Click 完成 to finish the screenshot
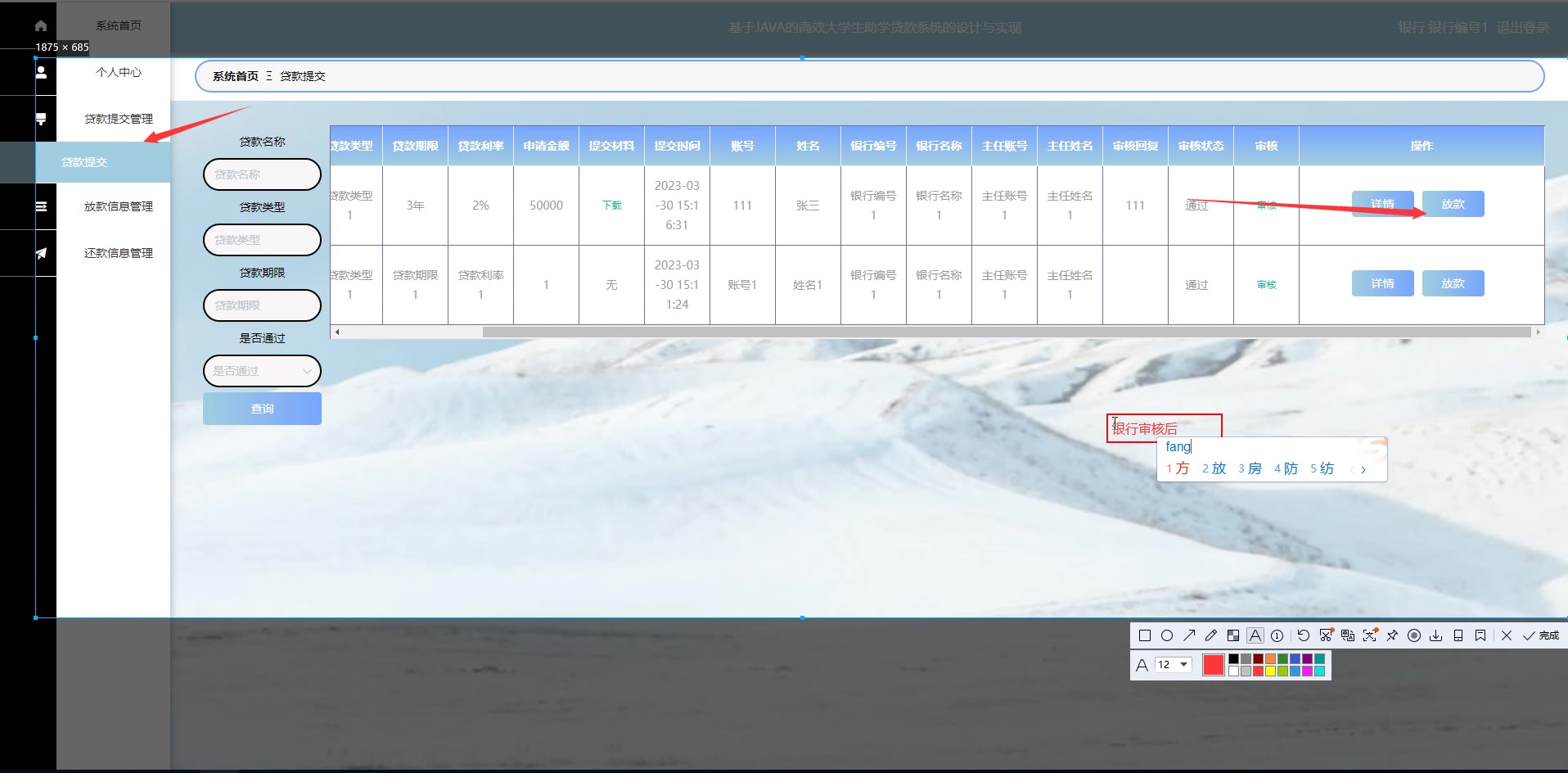This screenshot has width=1568, height=773. tap(1541, 635)
